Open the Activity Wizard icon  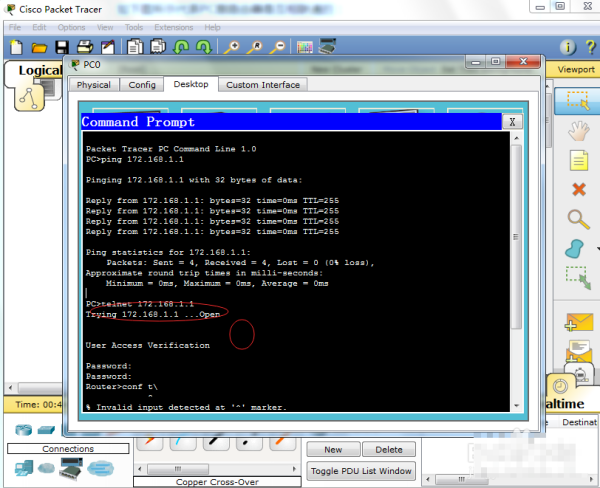[x=108, y=47]
